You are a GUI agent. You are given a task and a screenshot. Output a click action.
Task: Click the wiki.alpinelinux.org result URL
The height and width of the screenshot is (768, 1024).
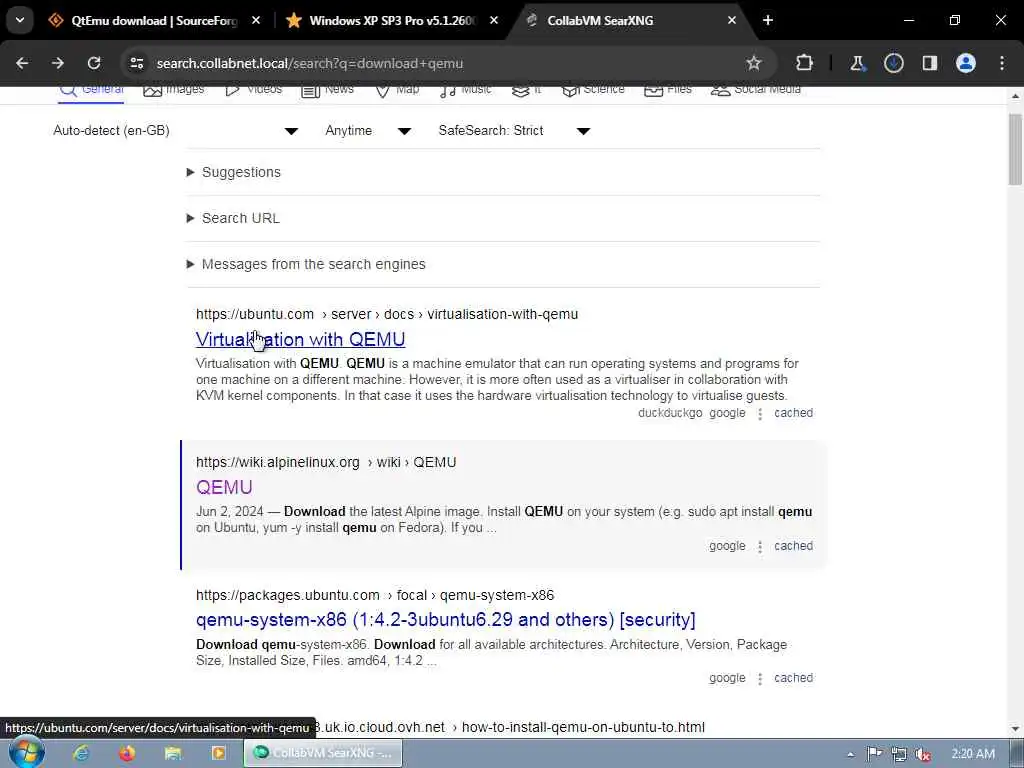tap(326, 462)
